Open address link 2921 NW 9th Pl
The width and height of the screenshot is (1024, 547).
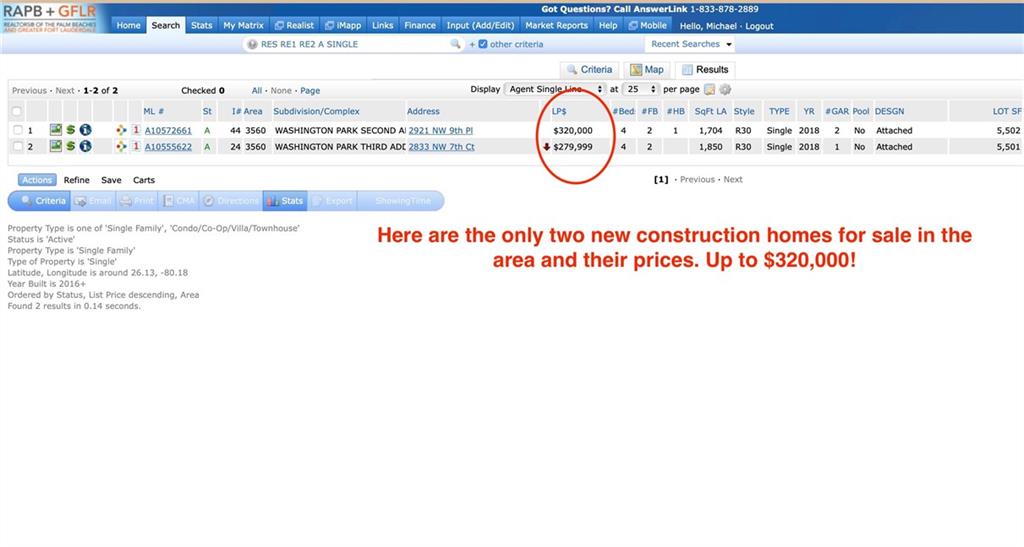point(441,131)
